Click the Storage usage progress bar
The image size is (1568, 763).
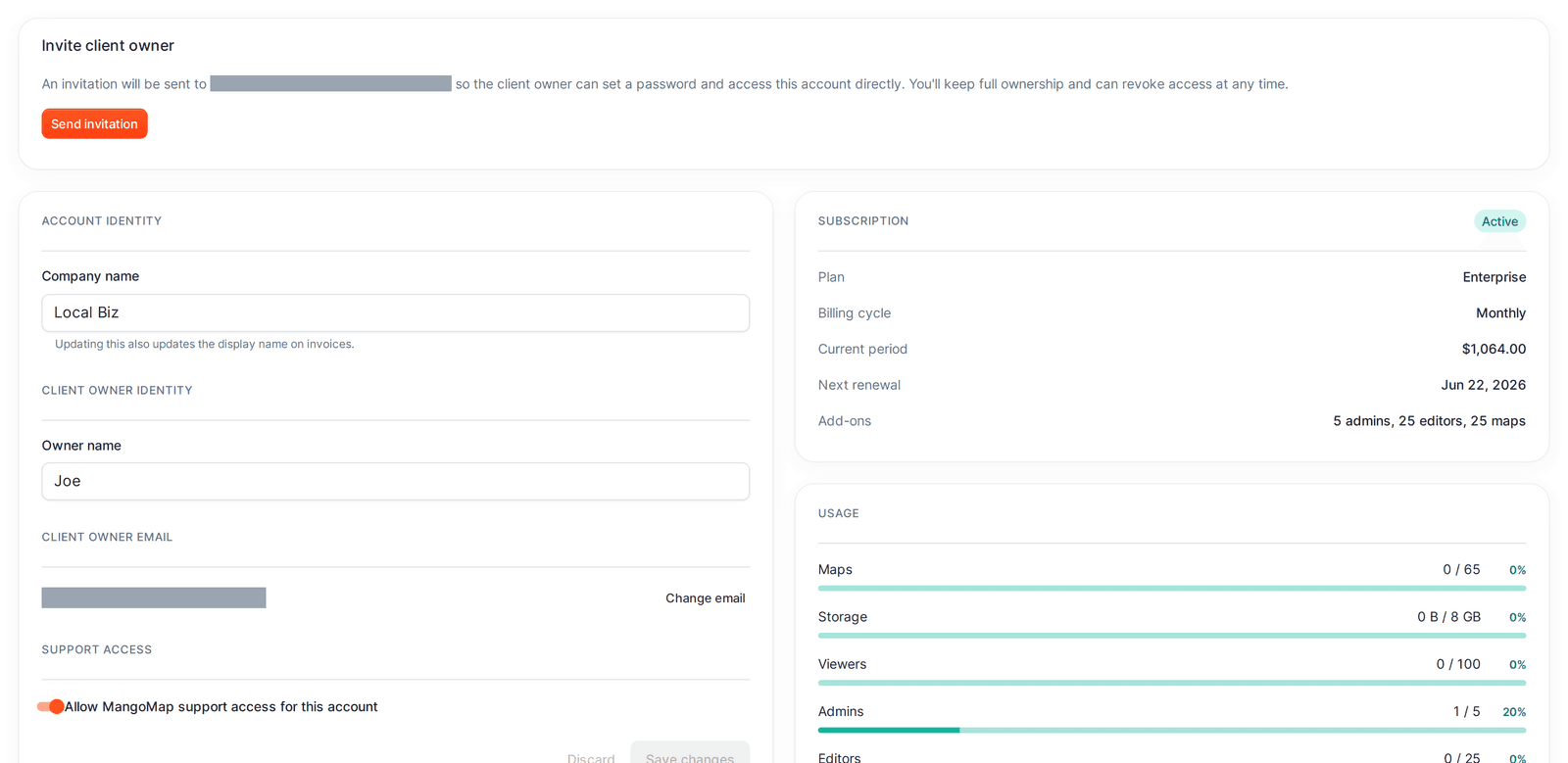(x=1171, y=636)
